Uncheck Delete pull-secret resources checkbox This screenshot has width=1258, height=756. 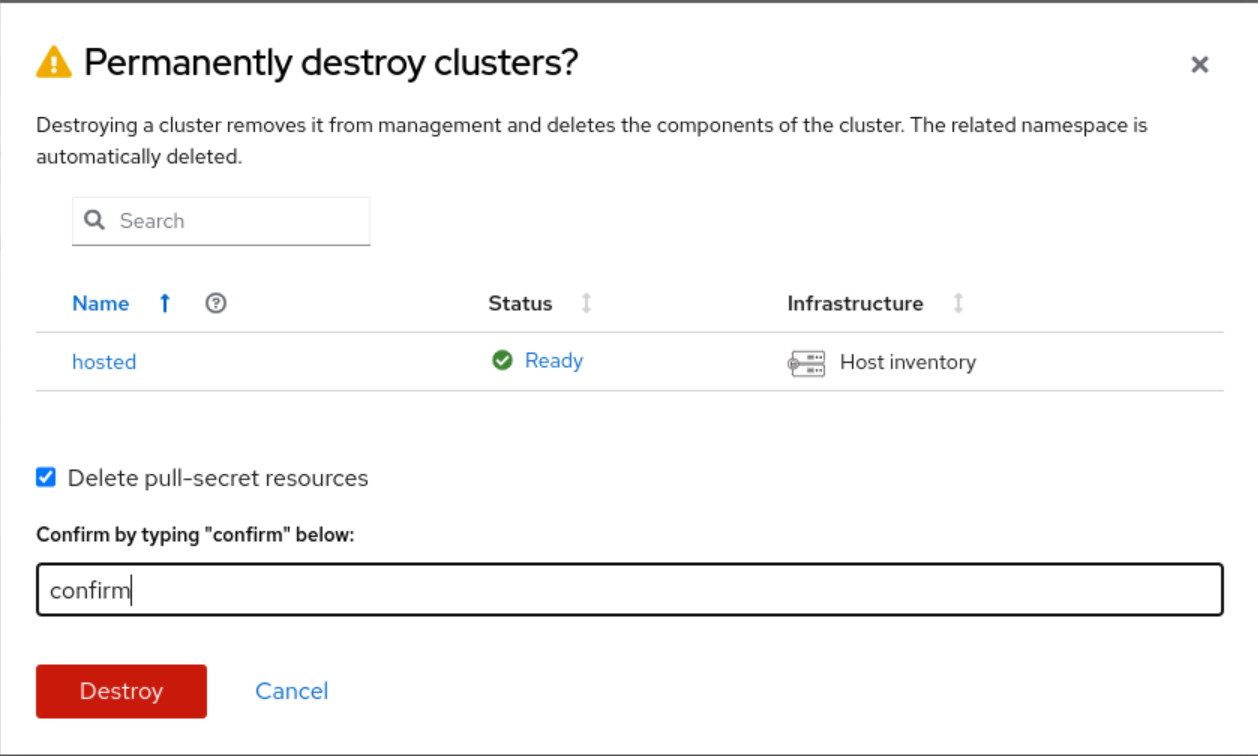(46, 477)
